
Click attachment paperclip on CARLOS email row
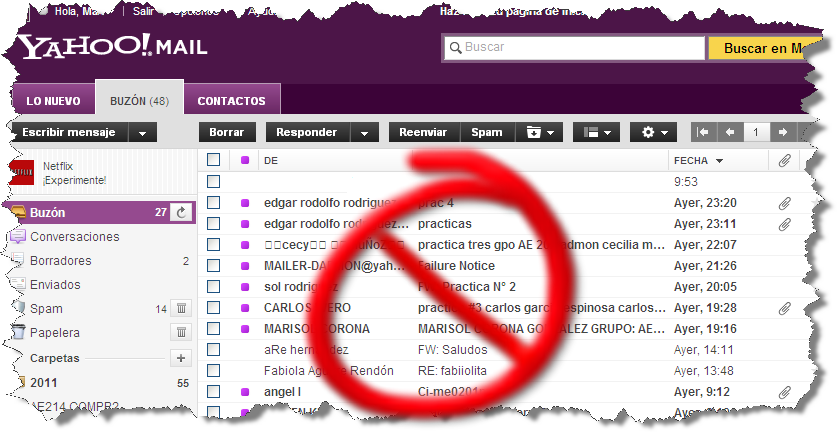click(784, 308)
